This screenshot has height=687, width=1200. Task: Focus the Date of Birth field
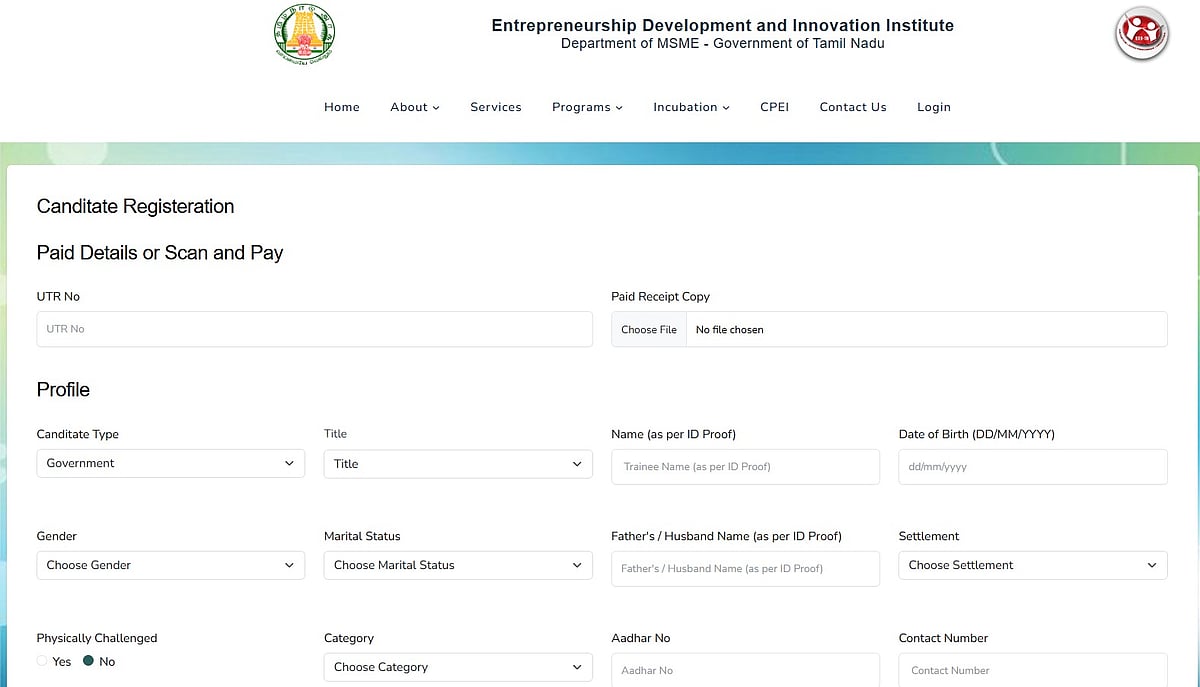(1032, 467)
